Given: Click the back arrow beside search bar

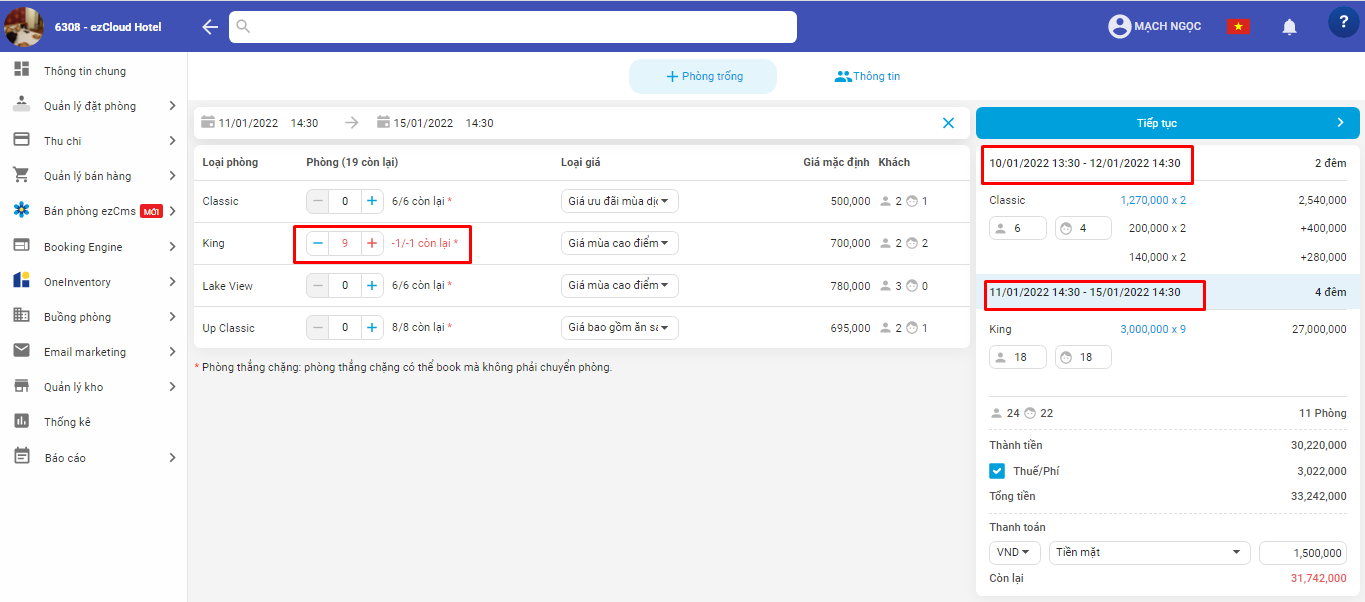Looking at the screenshot, I should click(209, 27).
